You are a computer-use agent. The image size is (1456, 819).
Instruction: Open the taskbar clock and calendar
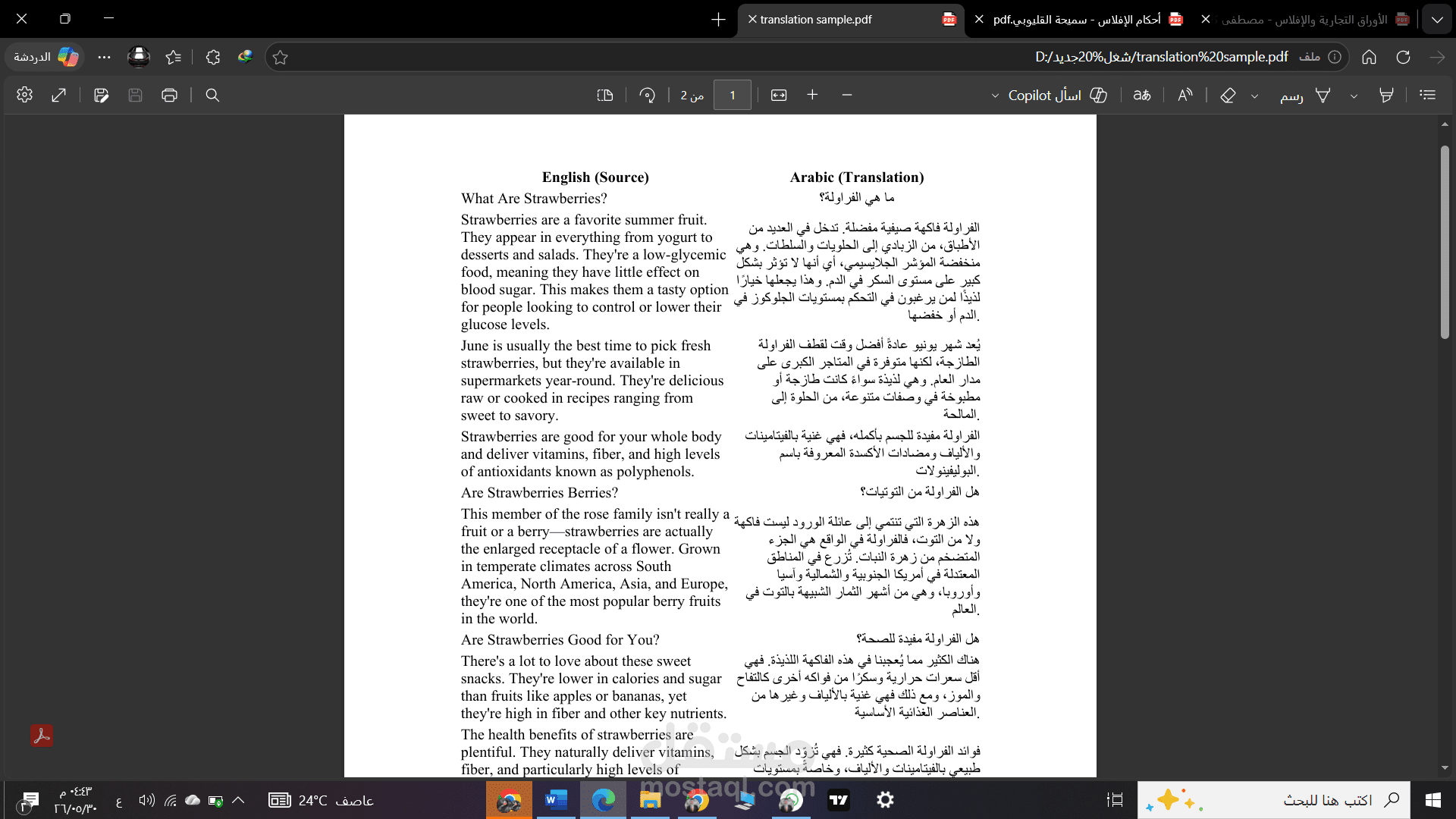(76, 800)
